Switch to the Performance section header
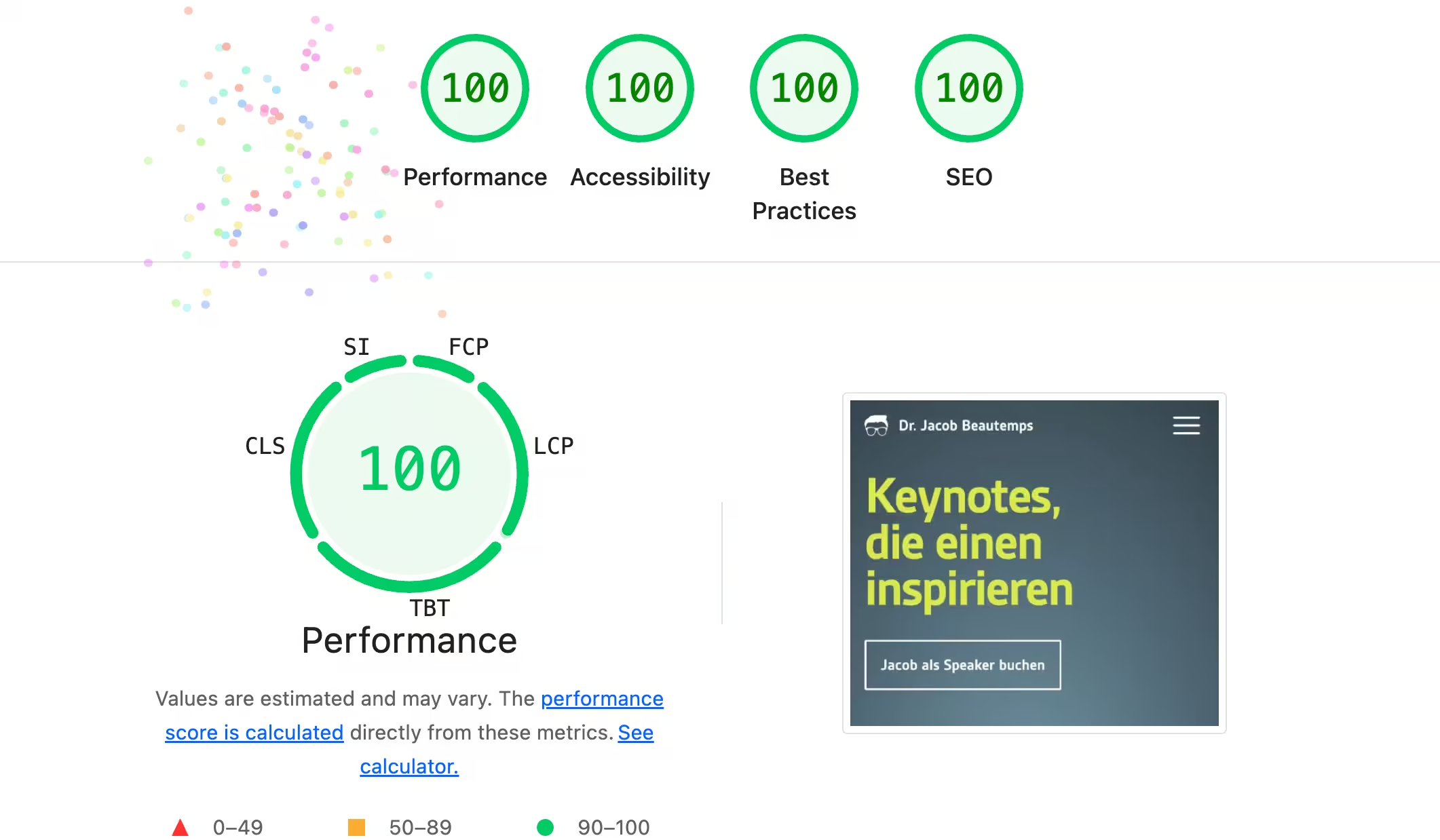This screenshot has width=1440, height=840. coord(409,640)
